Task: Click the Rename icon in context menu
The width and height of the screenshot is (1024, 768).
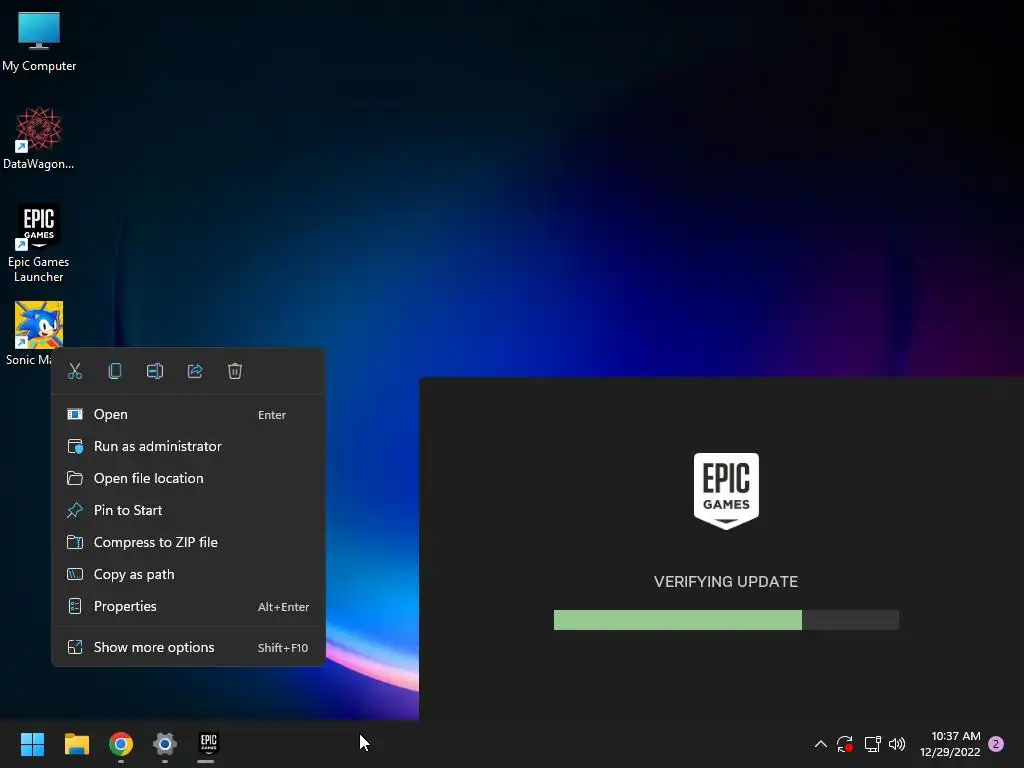Action: click(155, 371)
